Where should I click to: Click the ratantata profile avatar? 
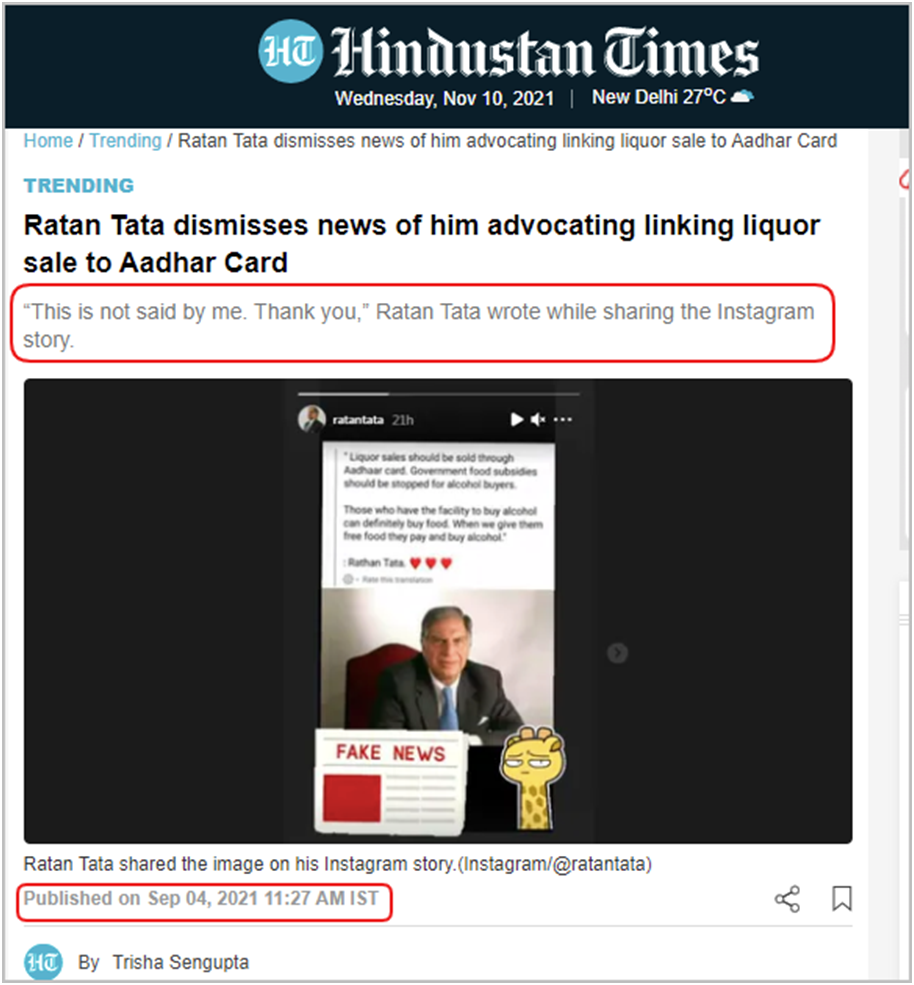click(x=312, y=419)
